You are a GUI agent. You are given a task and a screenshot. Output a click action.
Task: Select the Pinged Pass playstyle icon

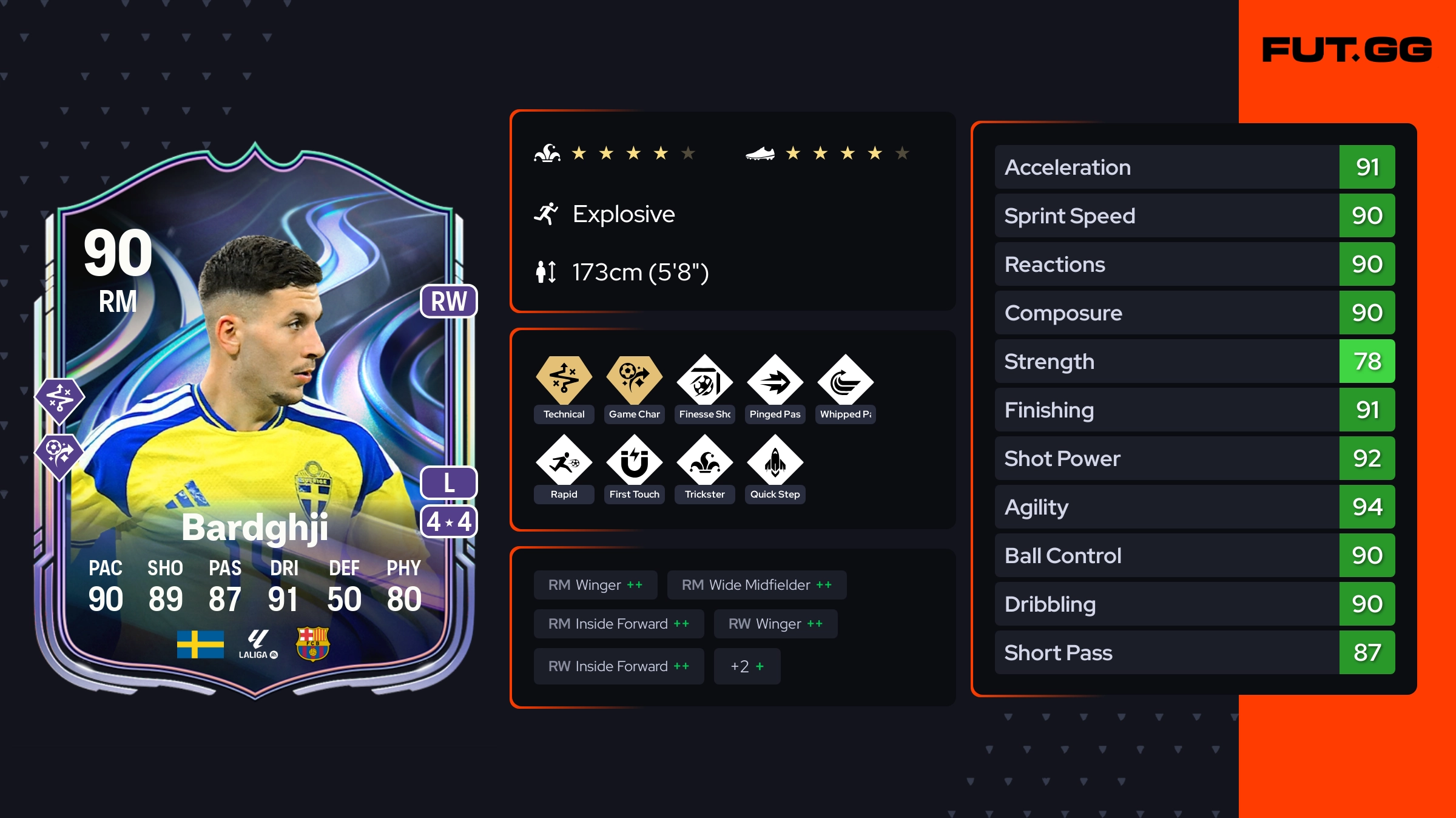(x=775, y=382)
